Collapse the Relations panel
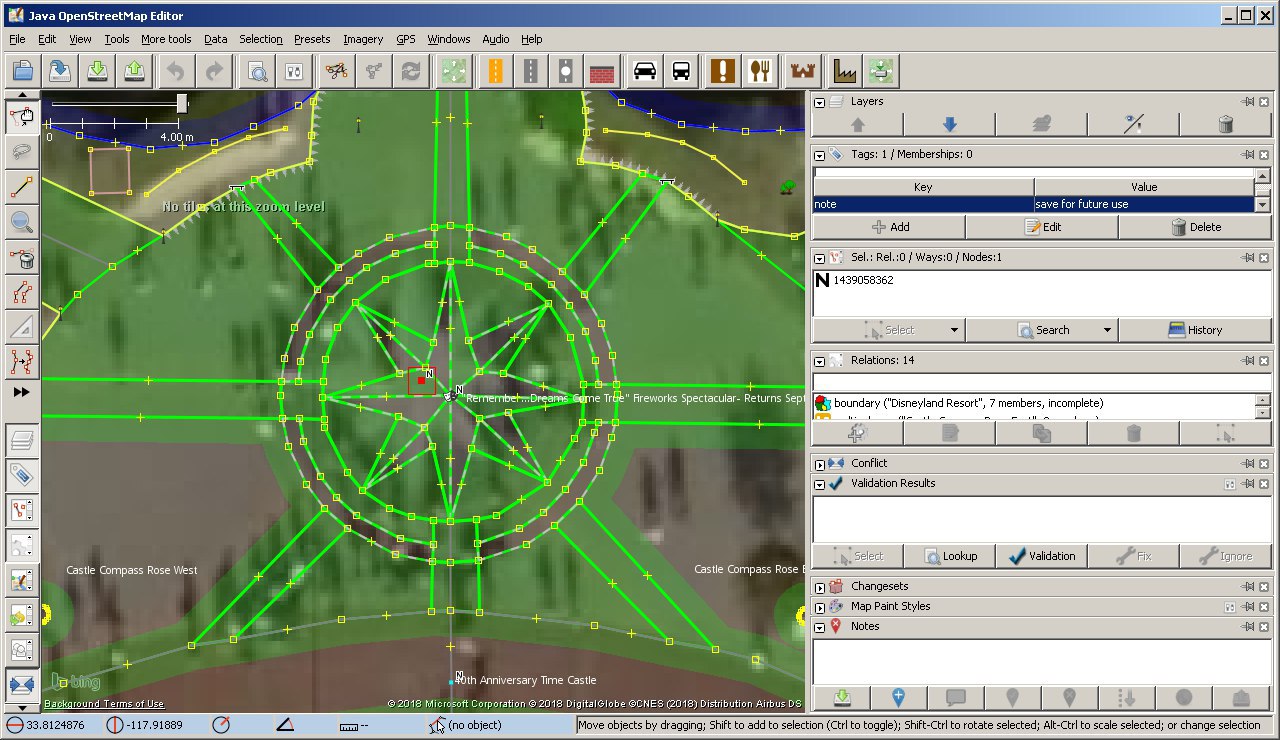Image resolution: width=1280 pixels, height=740 pixels. 819,360
